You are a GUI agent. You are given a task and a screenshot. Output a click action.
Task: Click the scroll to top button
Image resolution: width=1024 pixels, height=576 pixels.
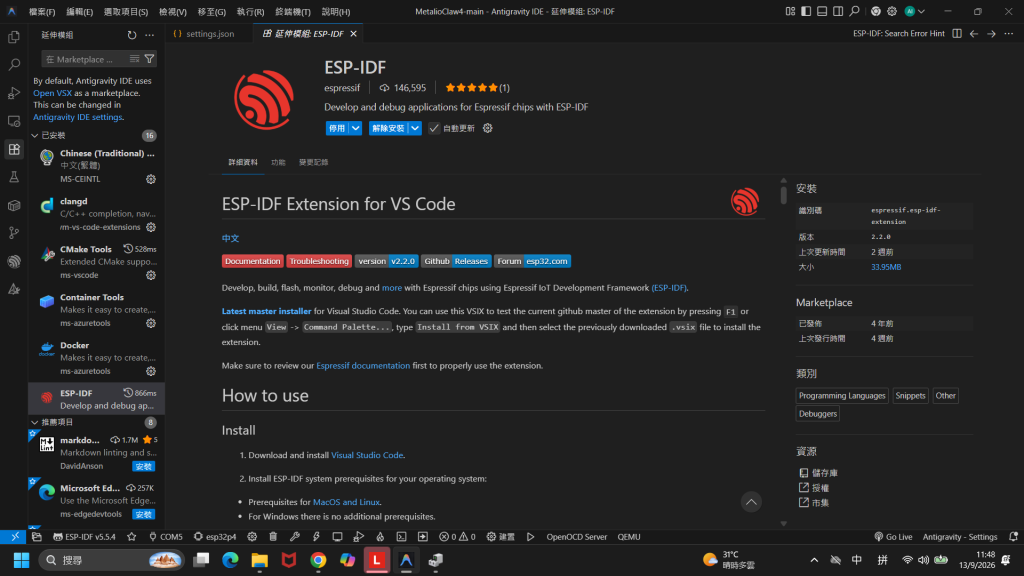coord(751,502)
